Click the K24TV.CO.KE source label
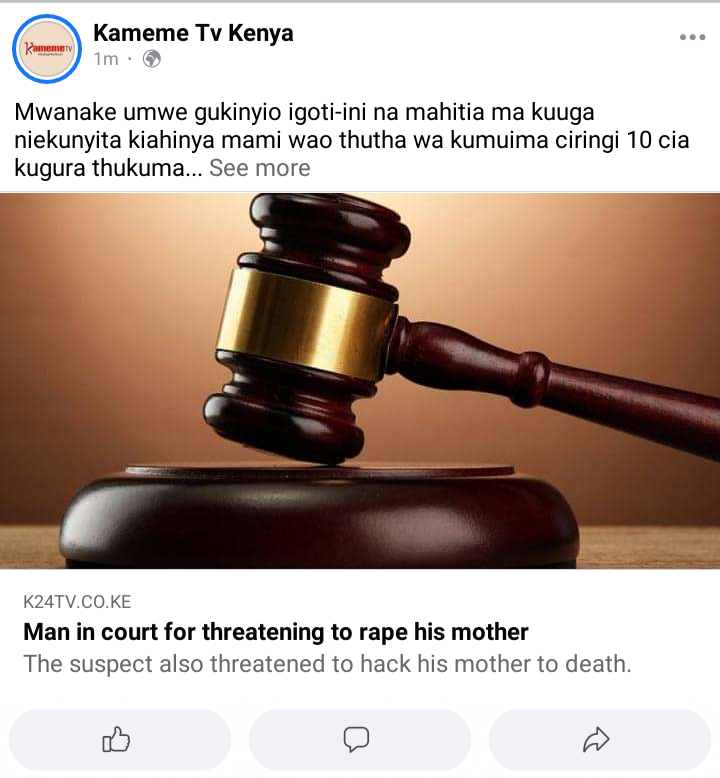The height and width of the screenshot is (778, 720). click(x=77, y=602)
